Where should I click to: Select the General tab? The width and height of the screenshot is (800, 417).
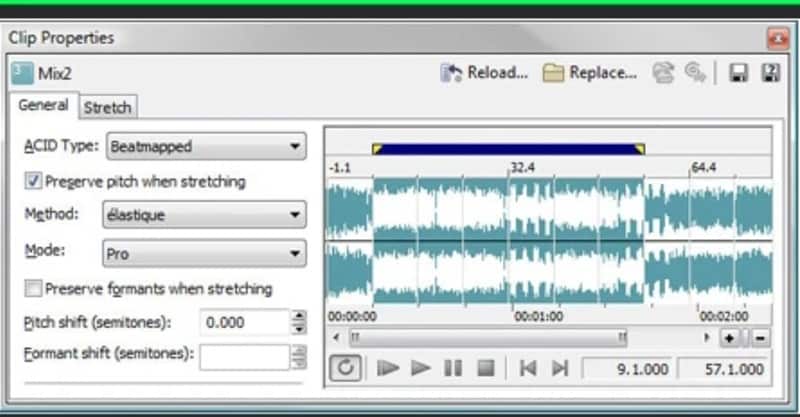point(43,105)
